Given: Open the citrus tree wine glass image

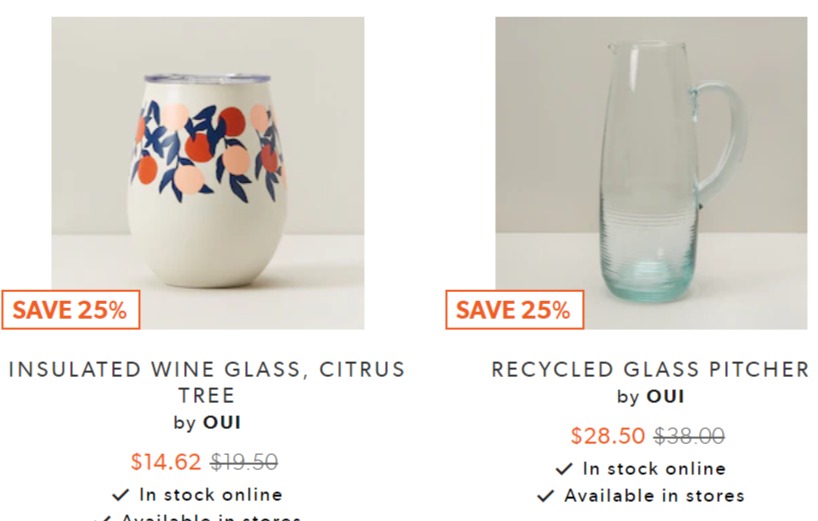Looking at the screenshot, I should tap(208, 173).
